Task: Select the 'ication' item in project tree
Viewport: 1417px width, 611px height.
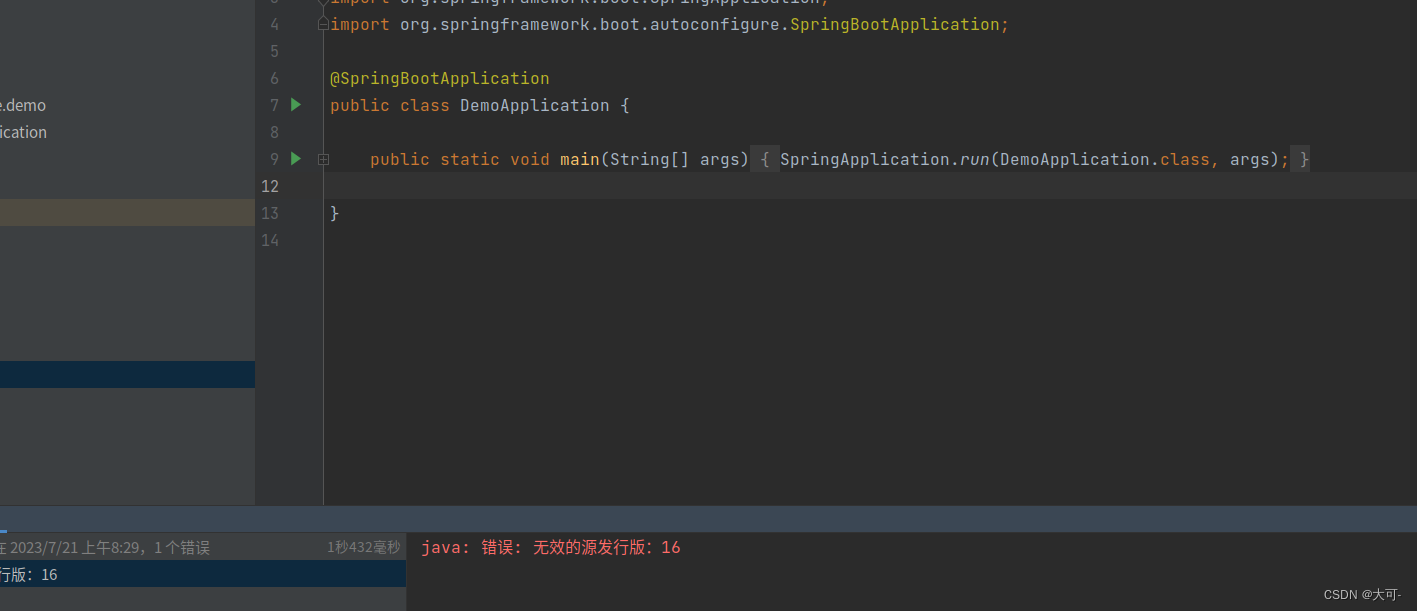Action: (23, 132)
